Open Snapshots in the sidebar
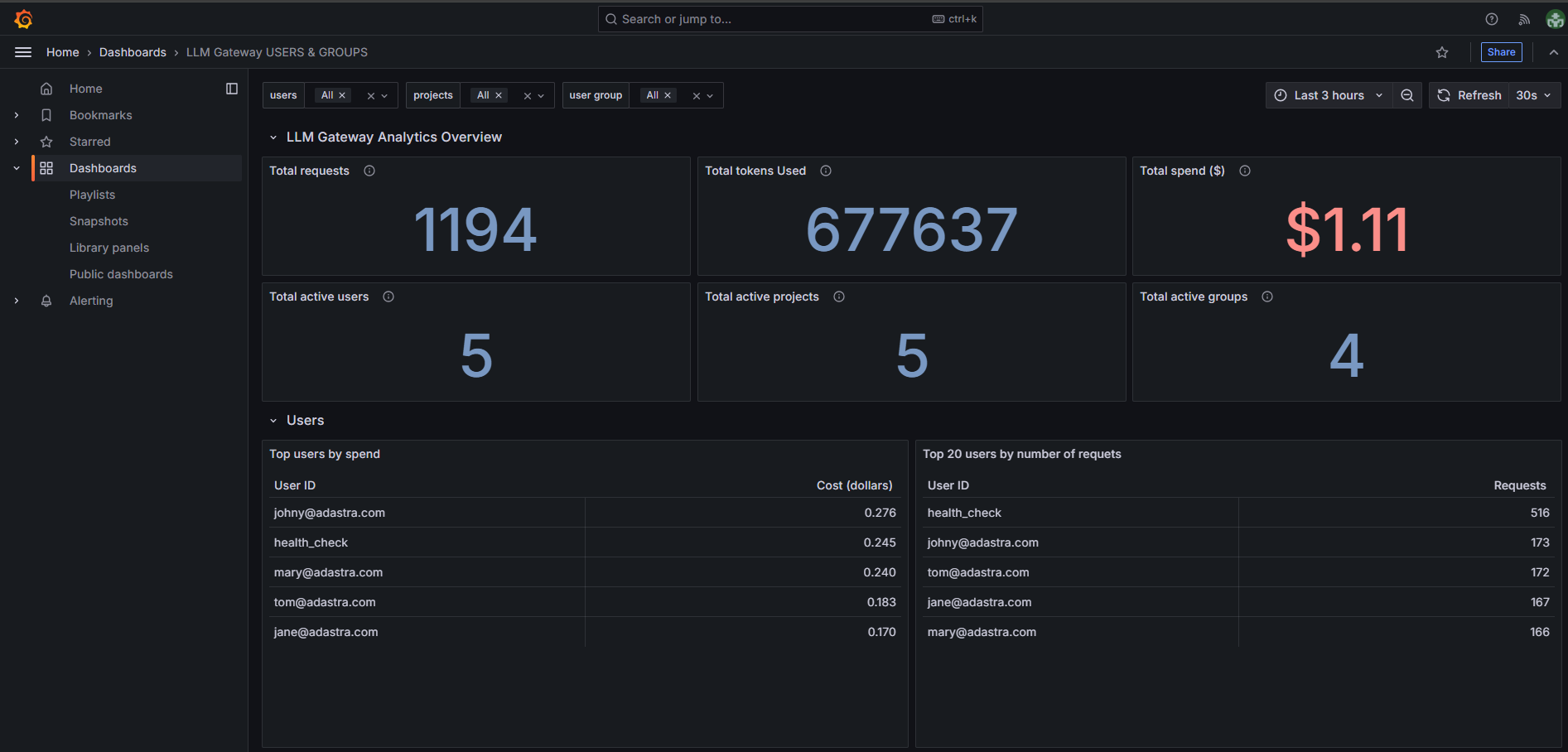Viewport: 1568px width, 752px height. coord(99,221)
